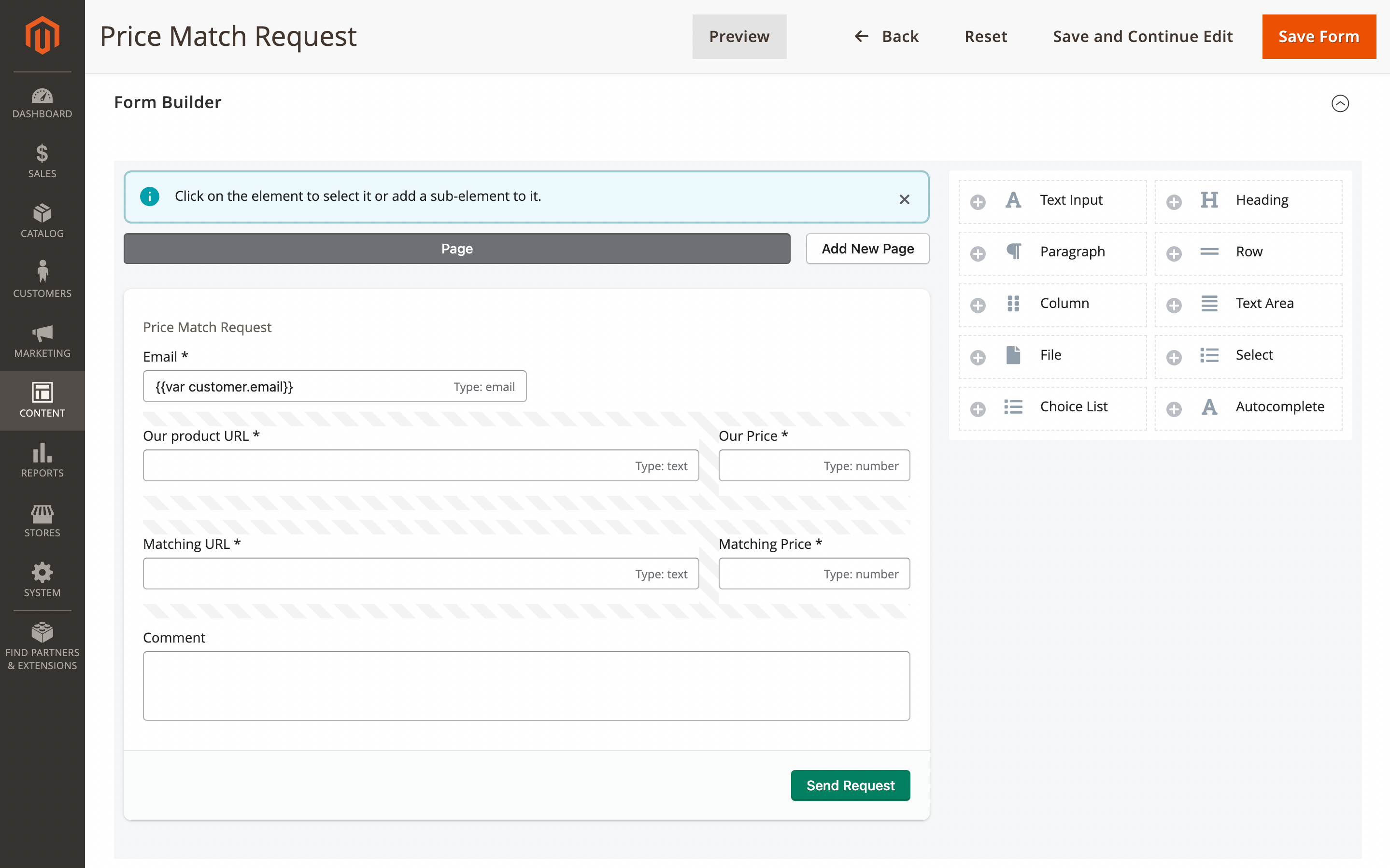Add a Heading element via its plus icon

[x=1174, y=202]
